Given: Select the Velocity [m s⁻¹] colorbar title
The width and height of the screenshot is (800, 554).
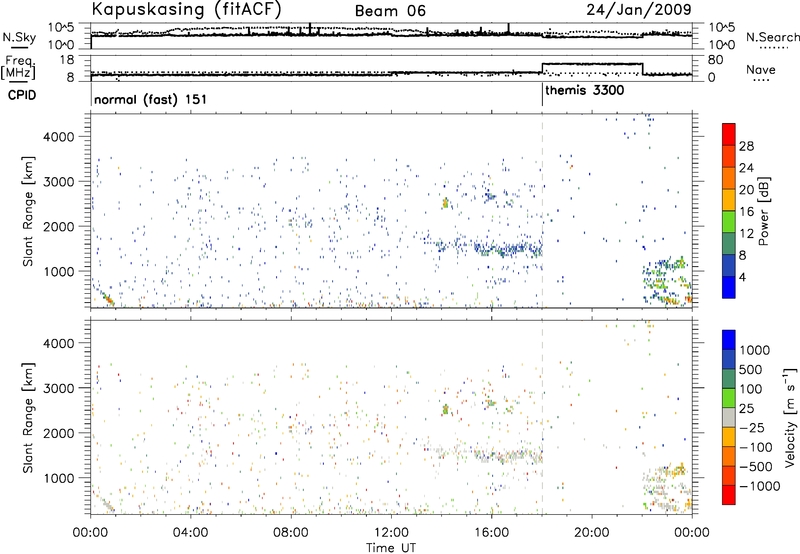Looking at the screenshot, I should pos(790,417).
